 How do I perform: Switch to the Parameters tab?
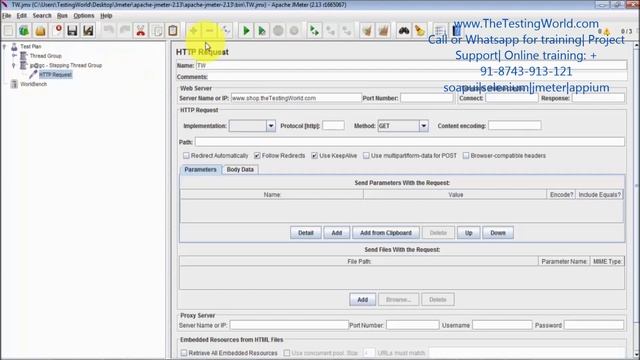pyautogui.click(x=200, y=169)
